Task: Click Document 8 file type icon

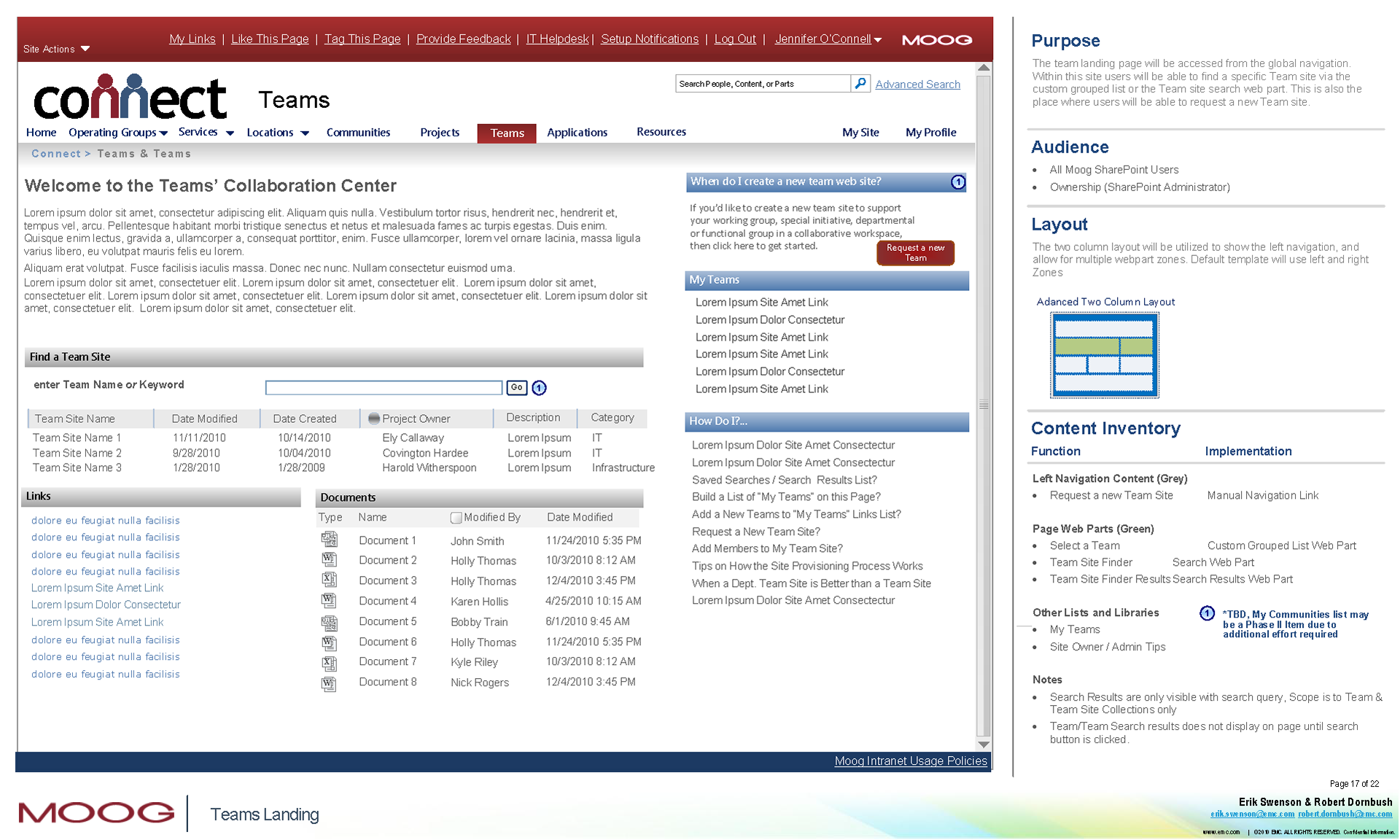Action: coord(330,684)
